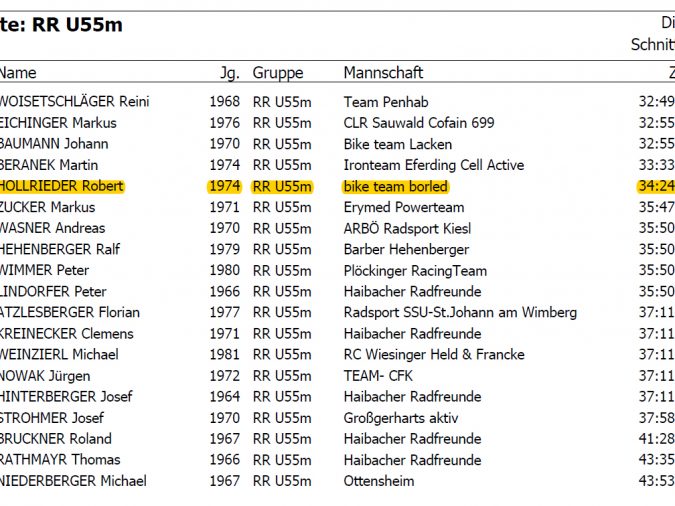Click the WOISETSCHLÄGER Reini name entry
The height and width of the screenshot is (506, 675).
[74, 102]
